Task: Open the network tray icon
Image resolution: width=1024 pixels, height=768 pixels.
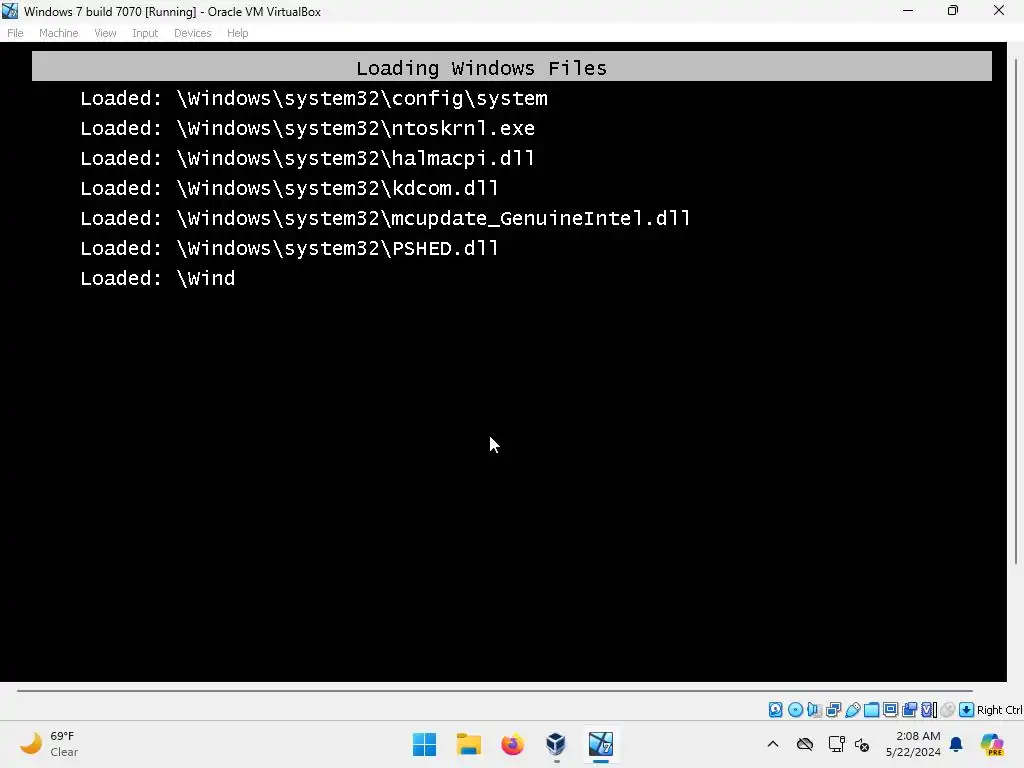Action: tap(836, 744)
